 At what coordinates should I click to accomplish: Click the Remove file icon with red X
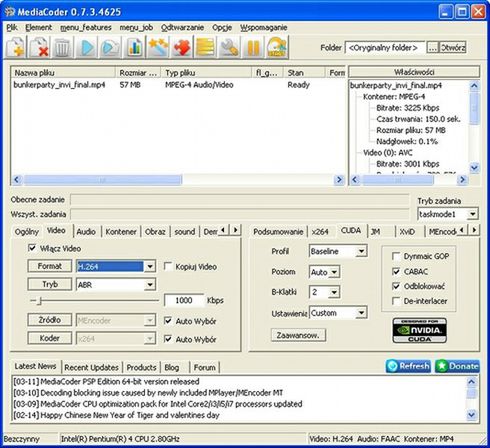coord(39,47)
